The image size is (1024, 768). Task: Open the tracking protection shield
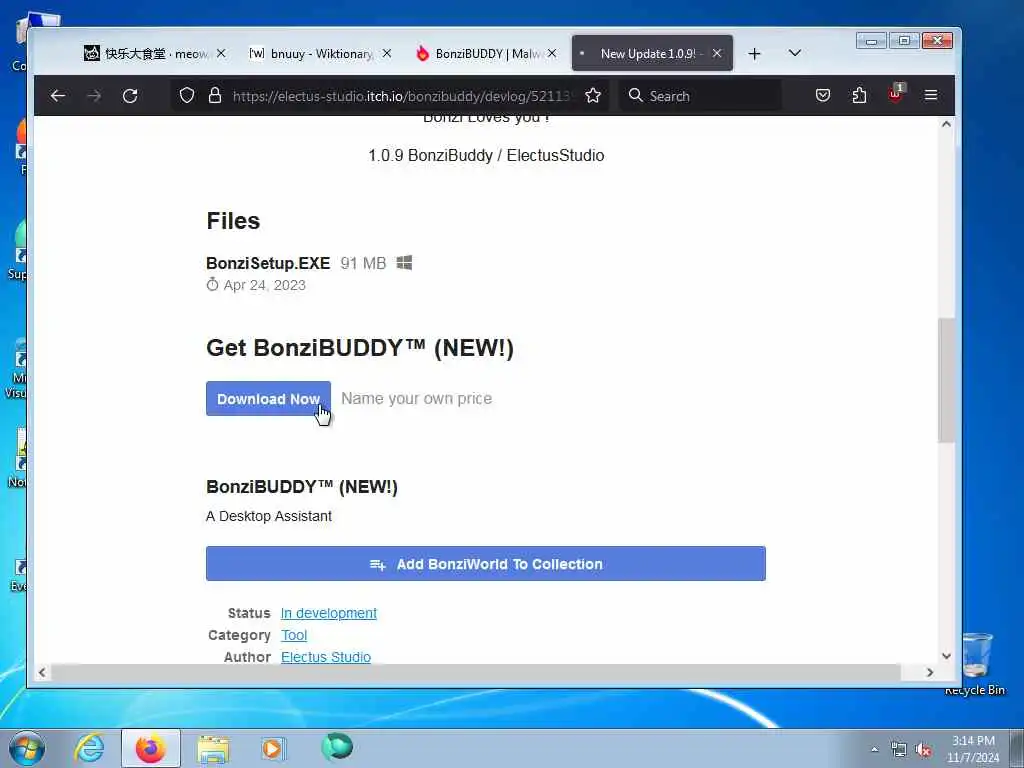(187, 96)
